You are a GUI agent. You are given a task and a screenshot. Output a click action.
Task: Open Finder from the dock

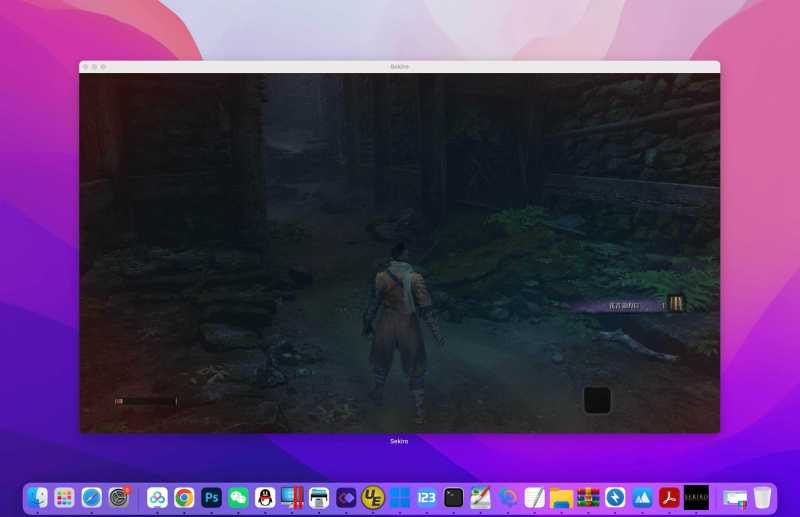click(37, 498)
